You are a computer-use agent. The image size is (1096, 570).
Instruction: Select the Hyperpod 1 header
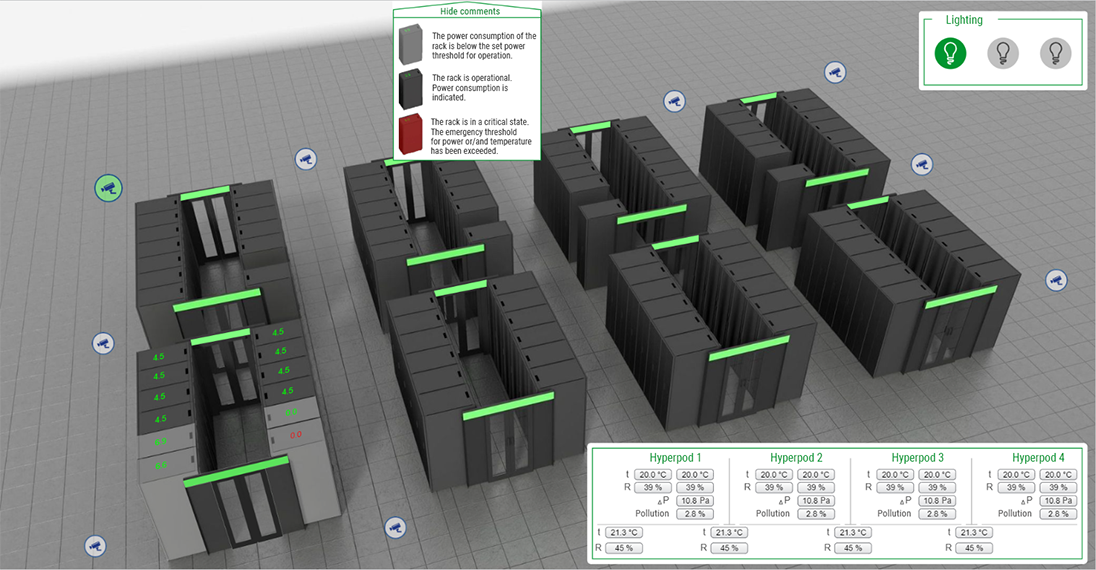pyautogui.click(x=675, y=458)
